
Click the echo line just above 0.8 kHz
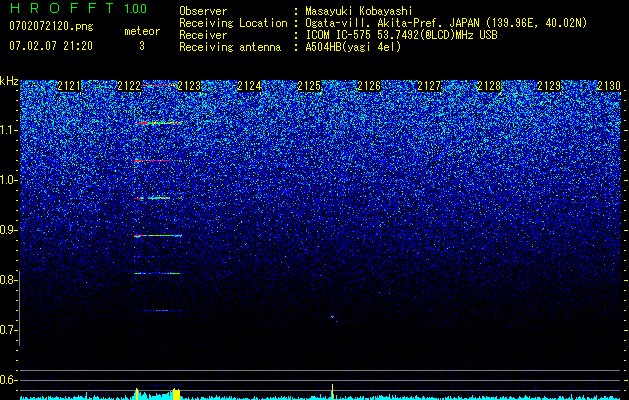point(158,273)
